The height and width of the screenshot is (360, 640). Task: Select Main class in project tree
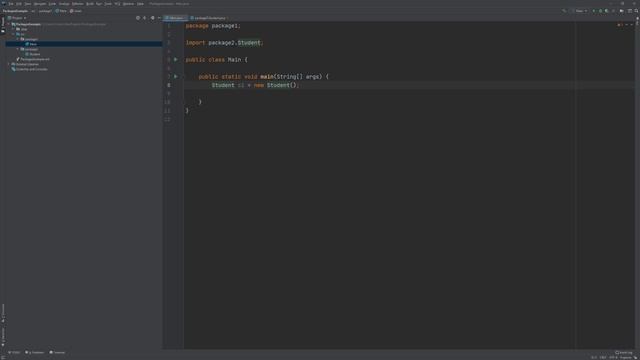[31, 44]
